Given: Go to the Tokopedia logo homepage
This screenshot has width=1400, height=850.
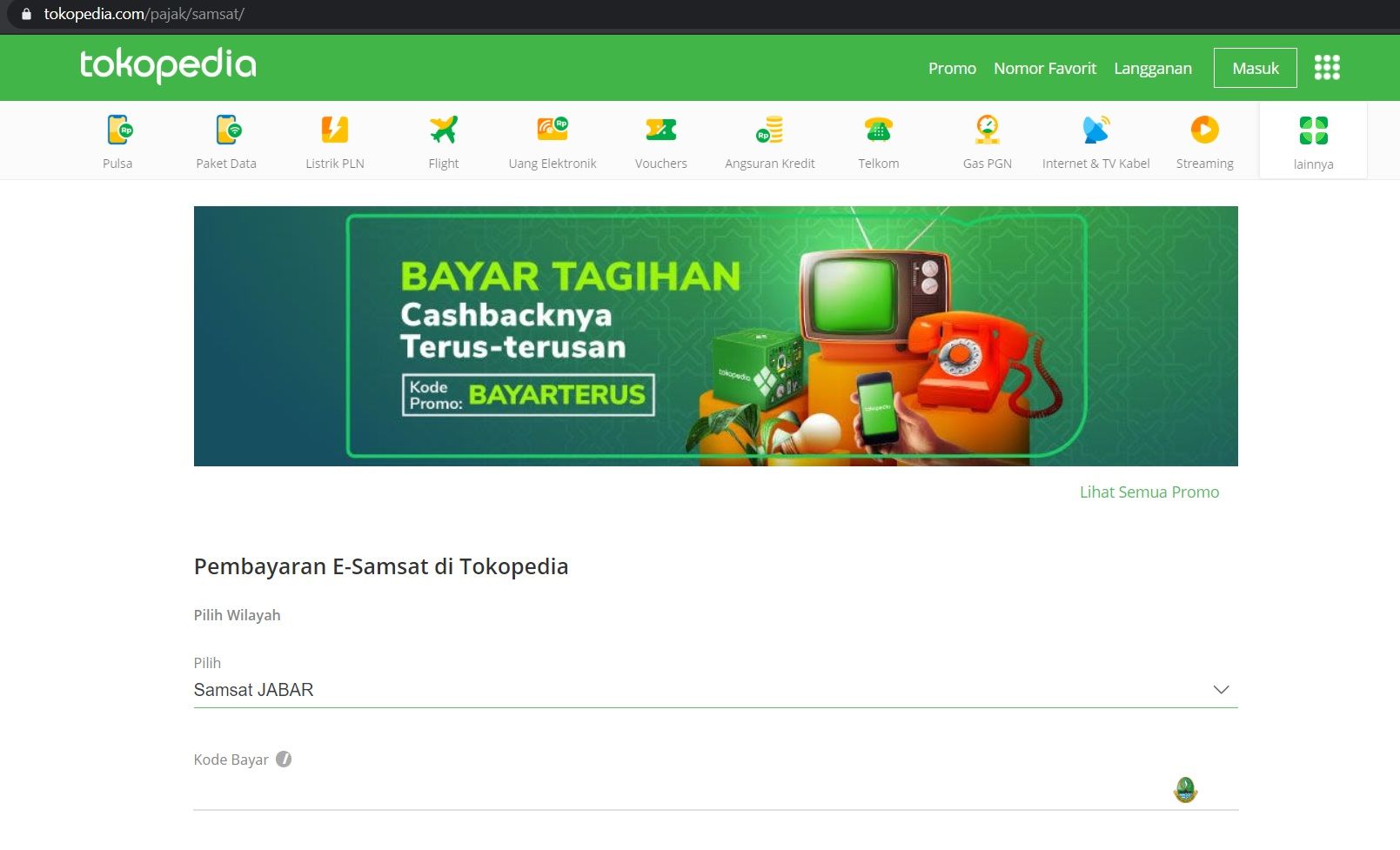Looking at the screenshot, I should click(168, 65).
